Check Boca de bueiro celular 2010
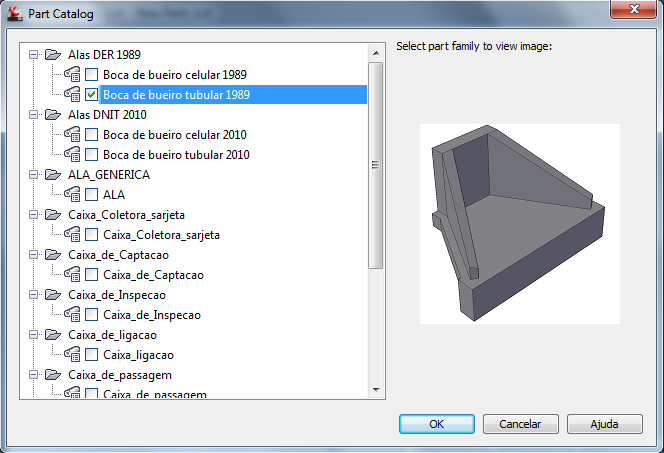The image size is (664, 453). point(91,135)
